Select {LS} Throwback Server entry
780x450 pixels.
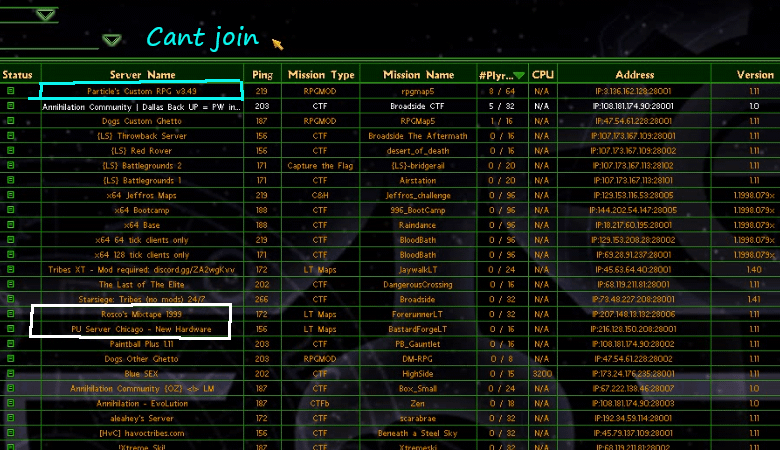tap(142, 136)
